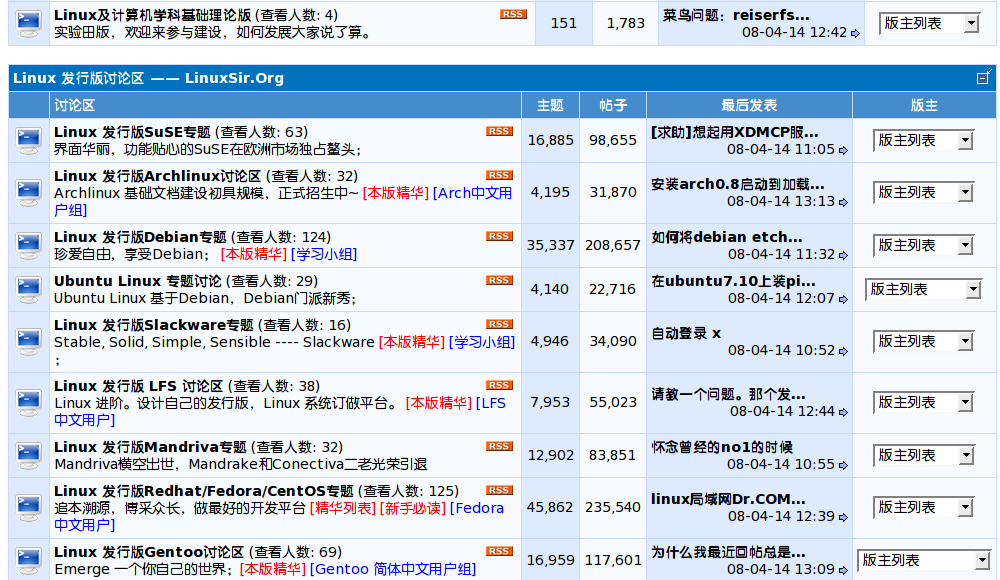Click RSS icon for SuSE专题 forum
The height and width of the screenshot is (580, 1000).
[x=499, y=131]
